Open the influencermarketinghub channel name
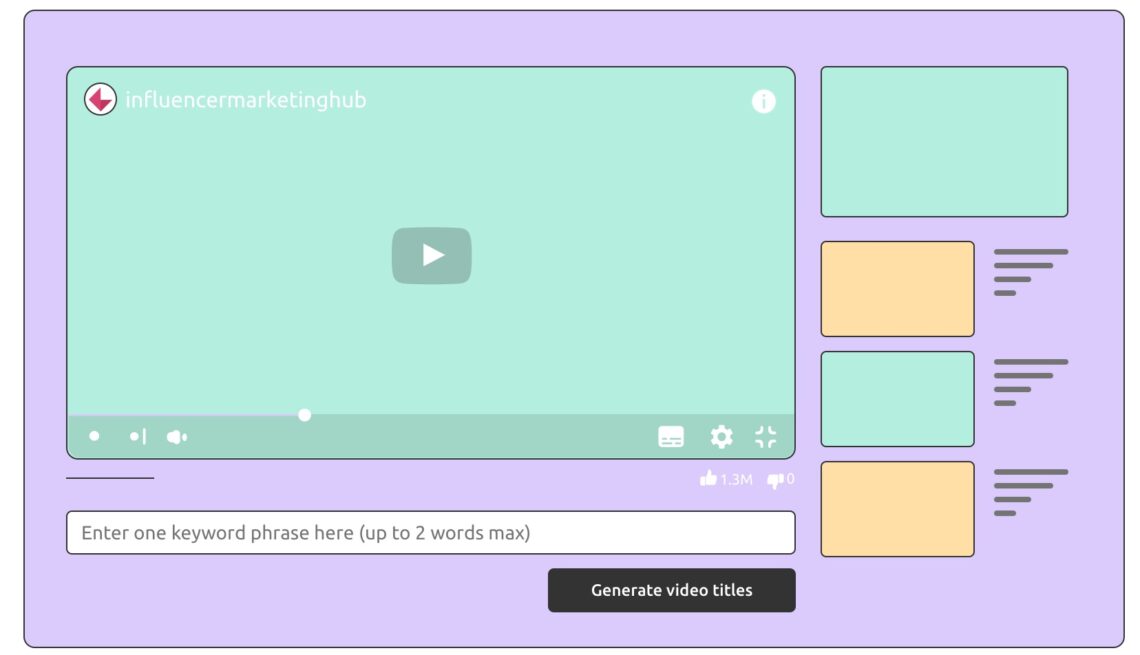1140x655 pixels. point(245,100)
